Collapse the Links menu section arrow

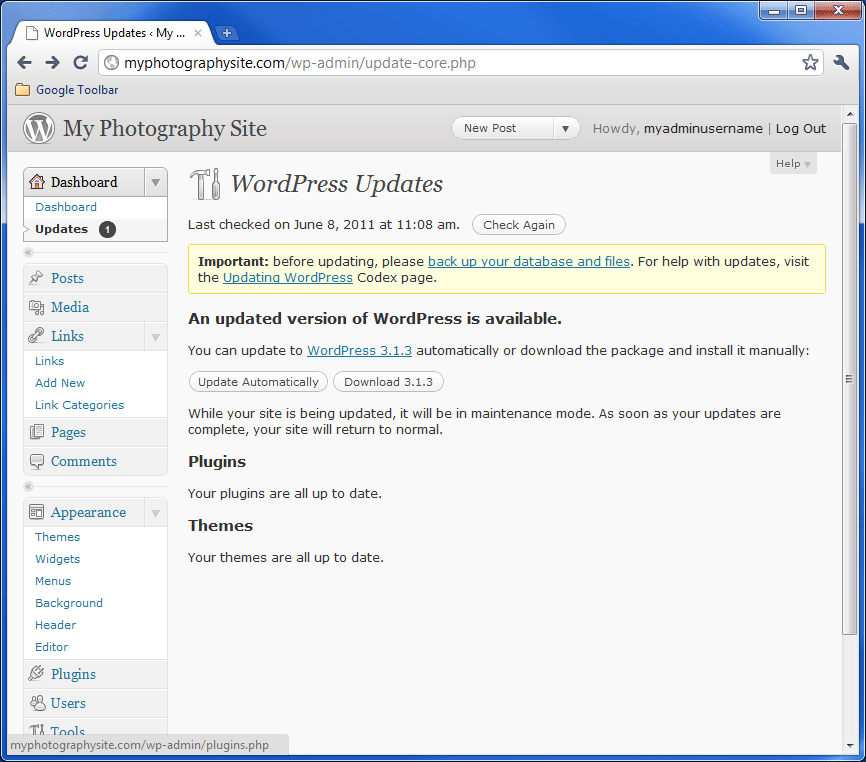coord(156,337)
